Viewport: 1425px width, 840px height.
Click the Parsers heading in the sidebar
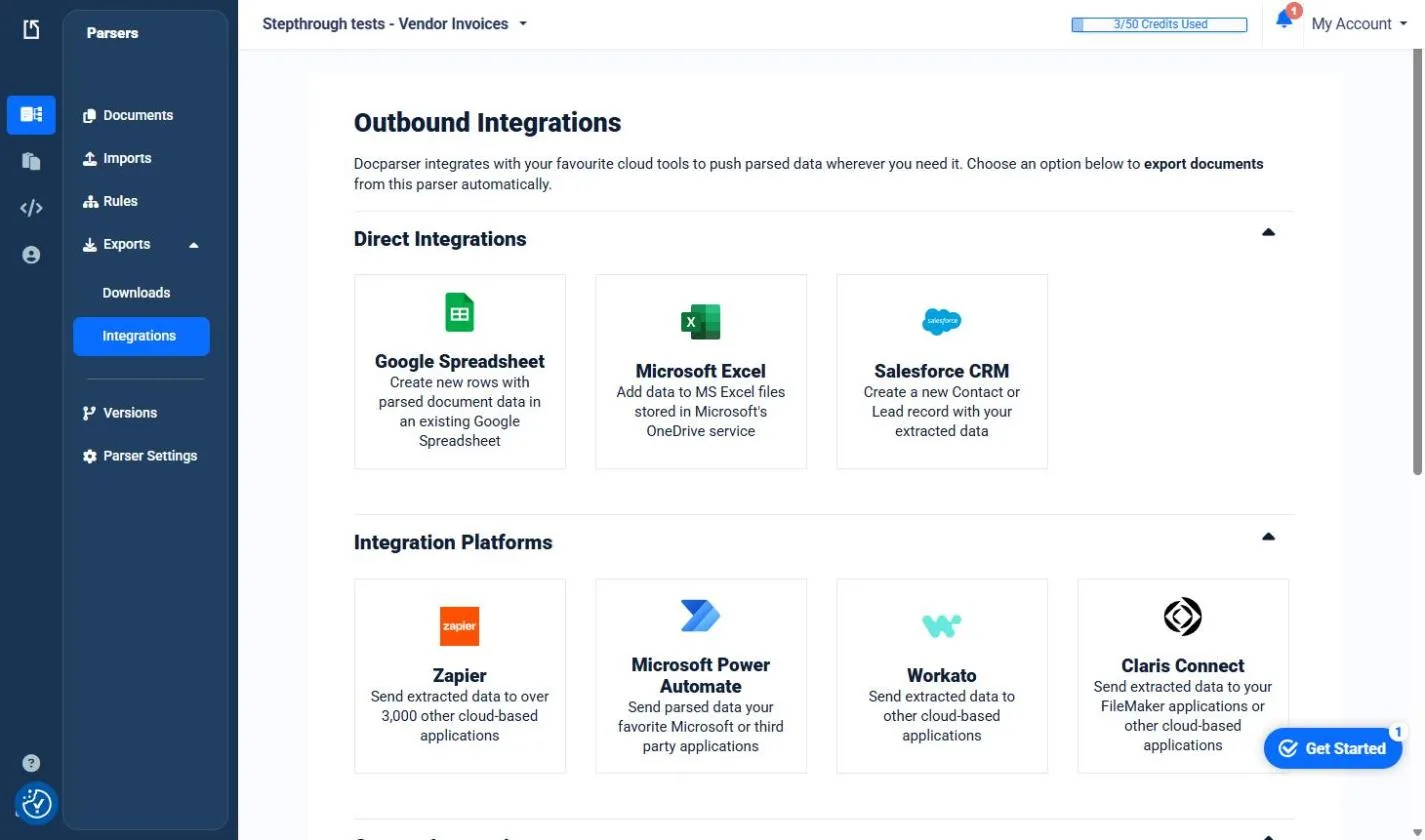click(x=112, y=33)
